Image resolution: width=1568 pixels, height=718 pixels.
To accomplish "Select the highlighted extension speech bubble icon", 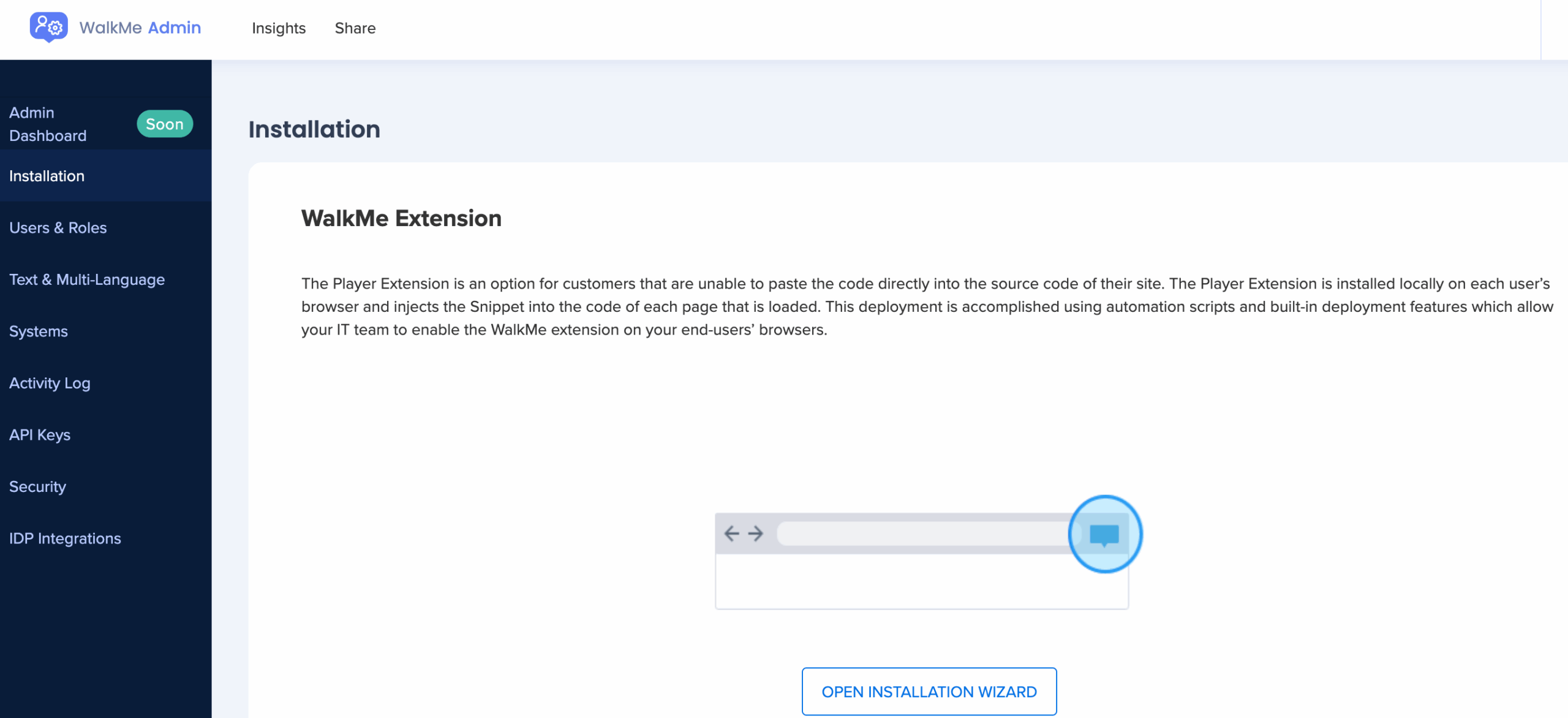I will [x=1104, y=534].
